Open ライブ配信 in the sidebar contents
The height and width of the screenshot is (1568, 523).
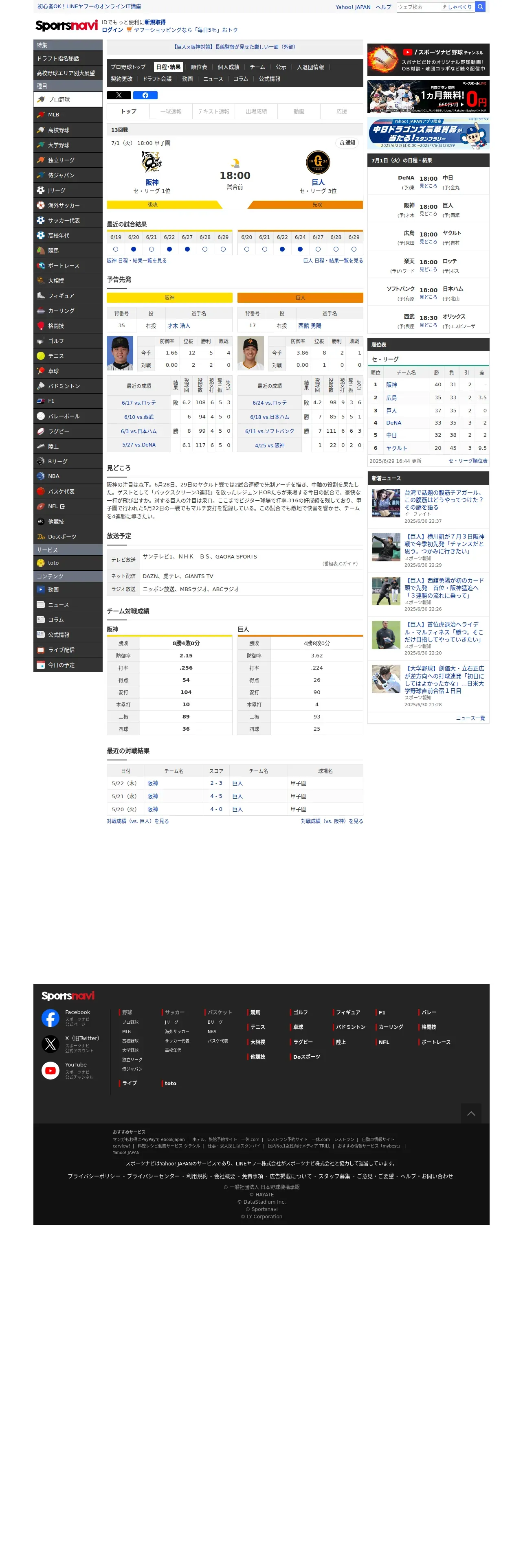(68, 650)
